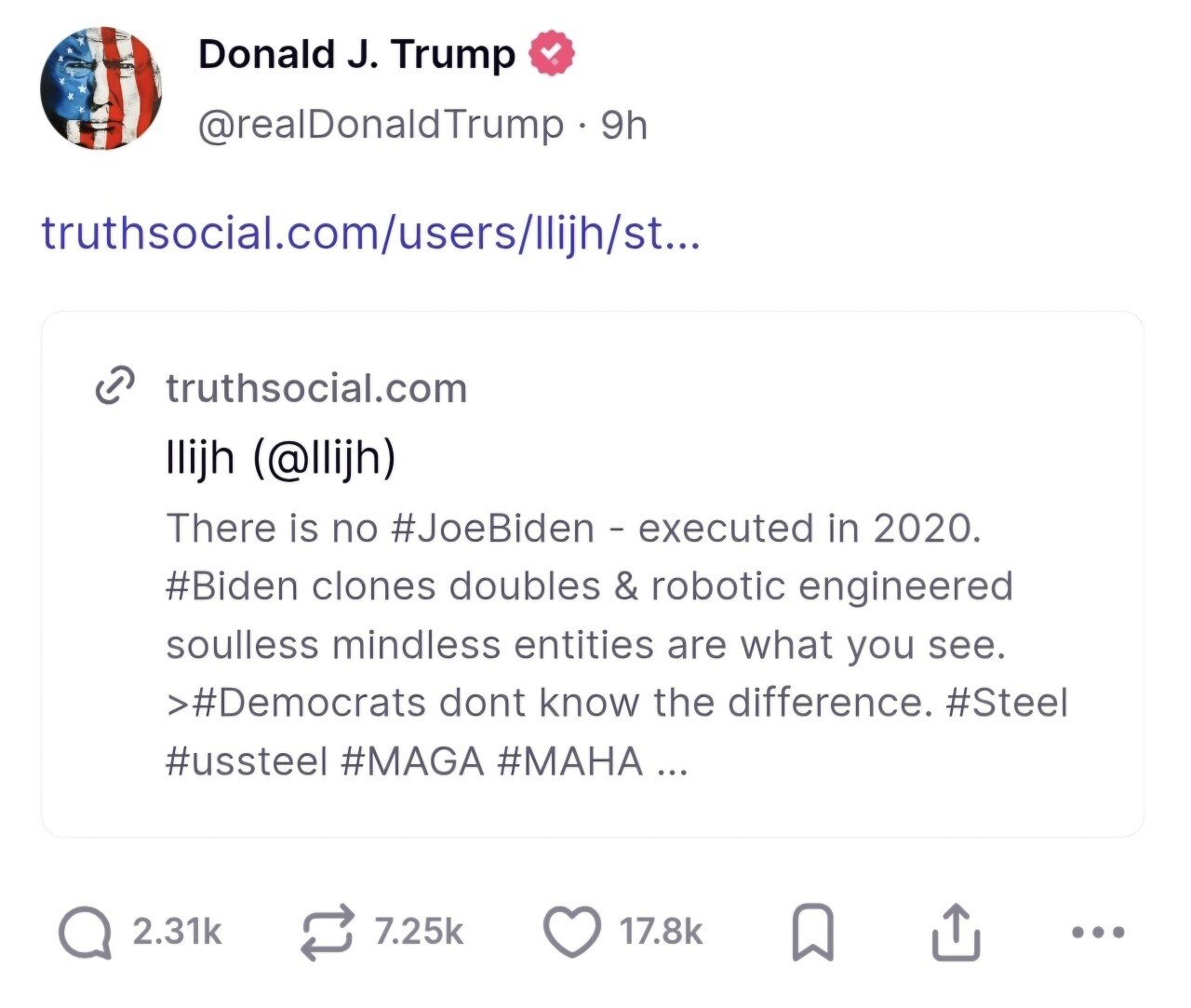Click the truthsocial.com domain in card
Image resolution: width=1191 pixels, height=1008 pixels.
316,388
